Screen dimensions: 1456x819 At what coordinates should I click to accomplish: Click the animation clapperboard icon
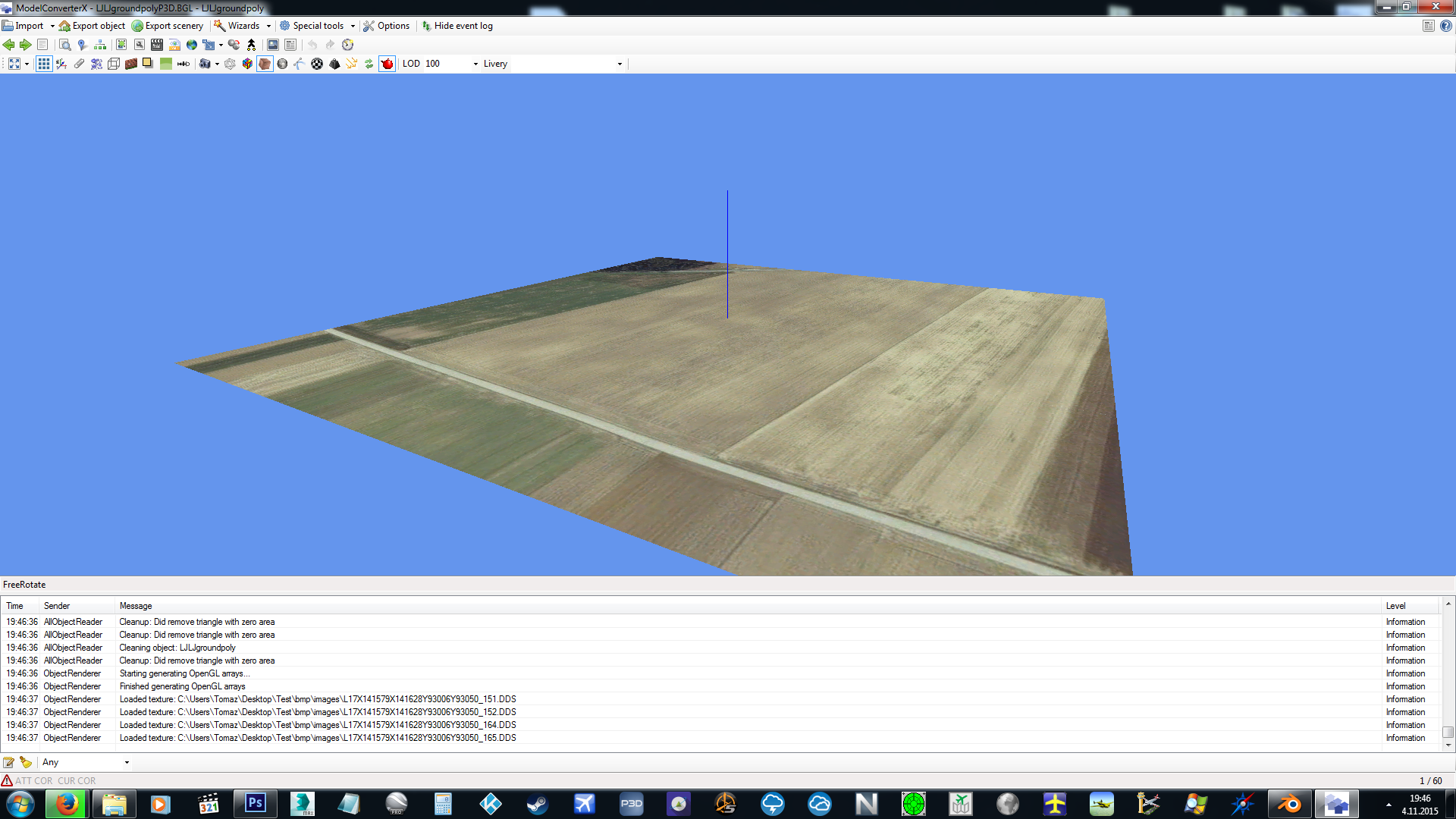tap(157, 45)
